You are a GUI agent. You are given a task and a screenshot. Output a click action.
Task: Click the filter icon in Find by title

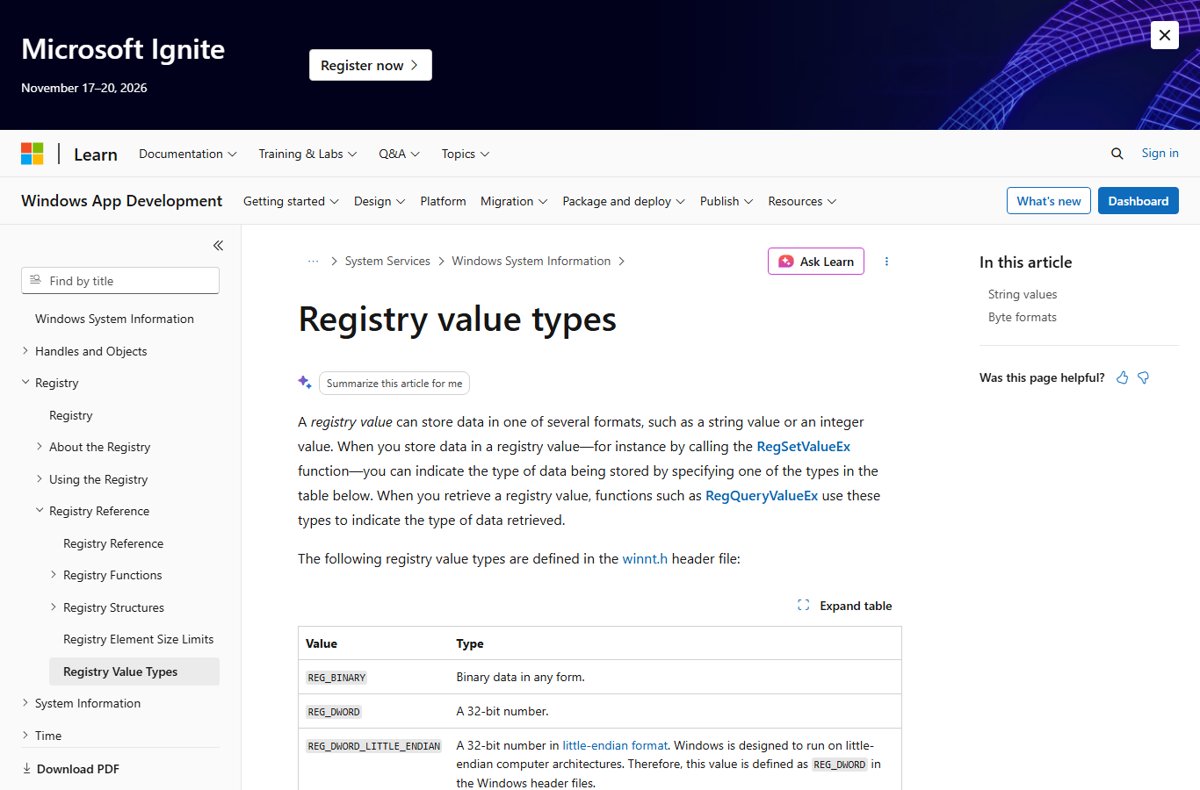click(36, 281)
